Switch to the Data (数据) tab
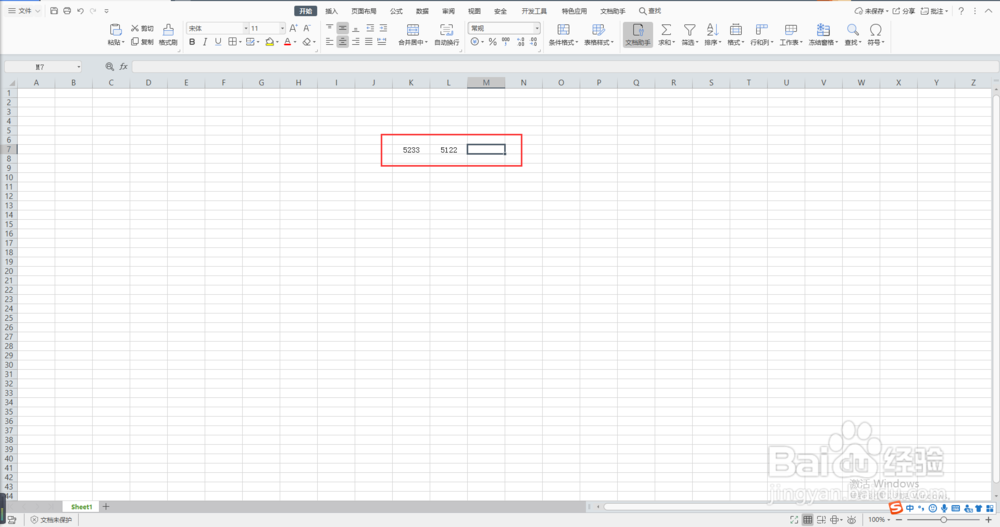The image size is (1000, 527). pos(422,11)
